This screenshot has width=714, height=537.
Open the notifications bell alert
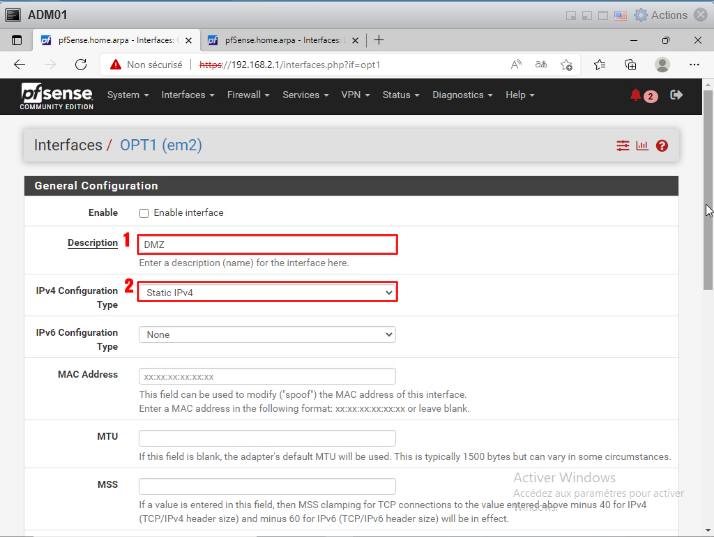click(636, 95)
